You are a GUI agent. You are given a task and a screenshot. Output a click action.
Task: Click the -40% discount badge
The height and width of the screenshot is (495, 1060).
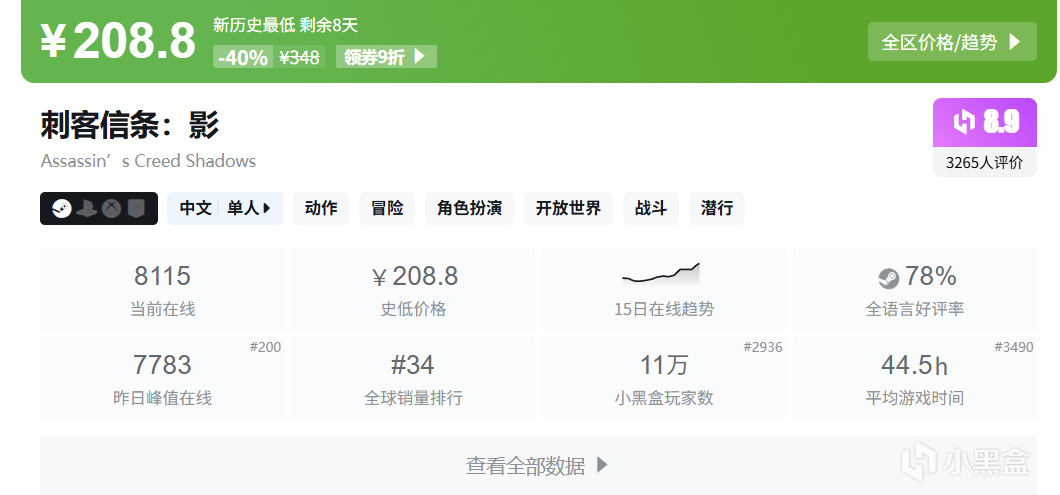[243, 57]
